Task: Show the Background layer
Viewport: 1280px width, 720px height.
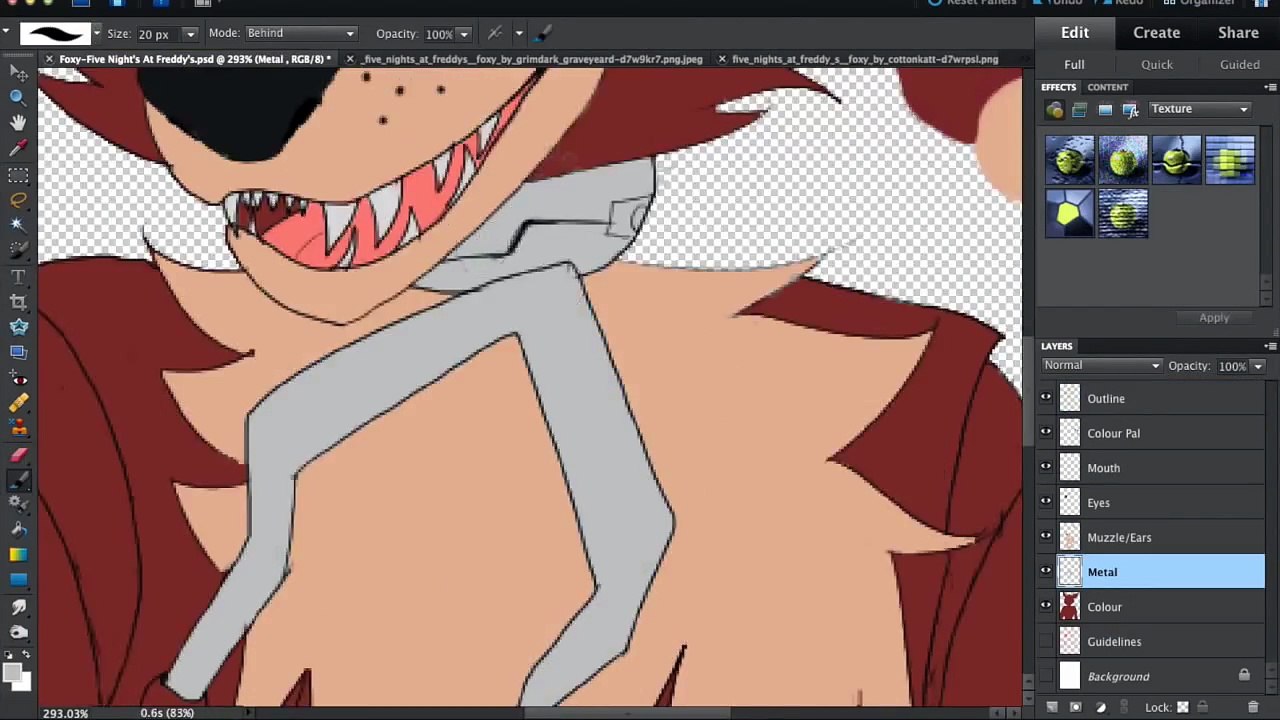Action: coord(1046,676)
